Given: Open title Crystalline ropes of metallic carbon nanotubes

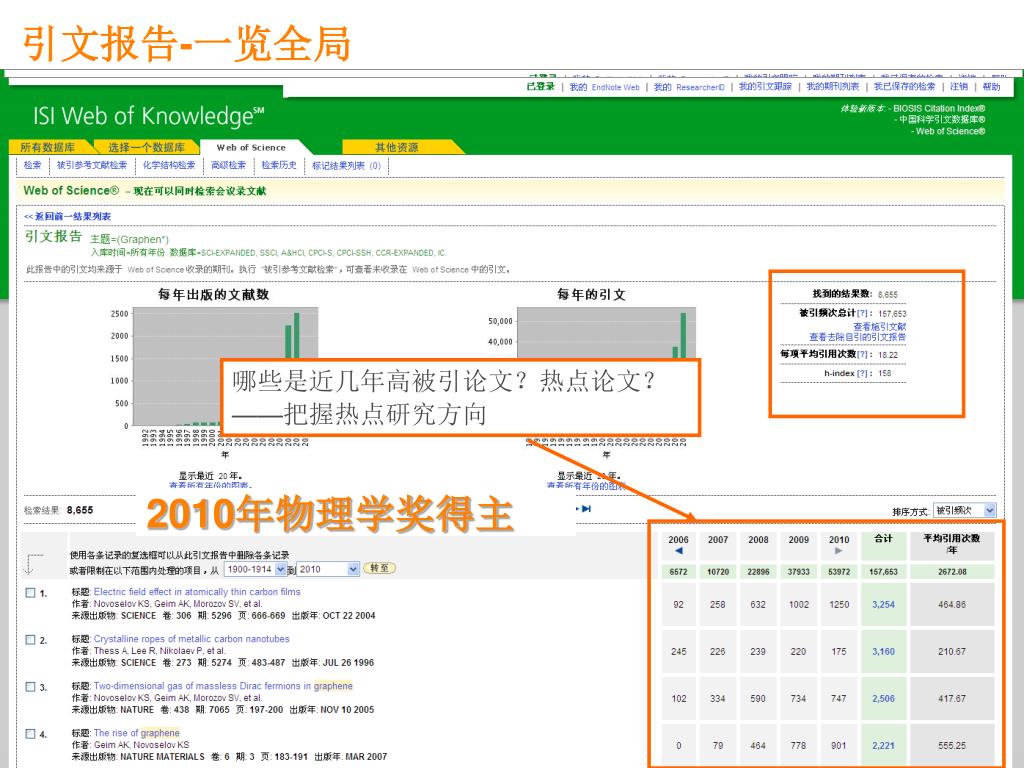Looking at the screenshot, I should coord(191,639).
